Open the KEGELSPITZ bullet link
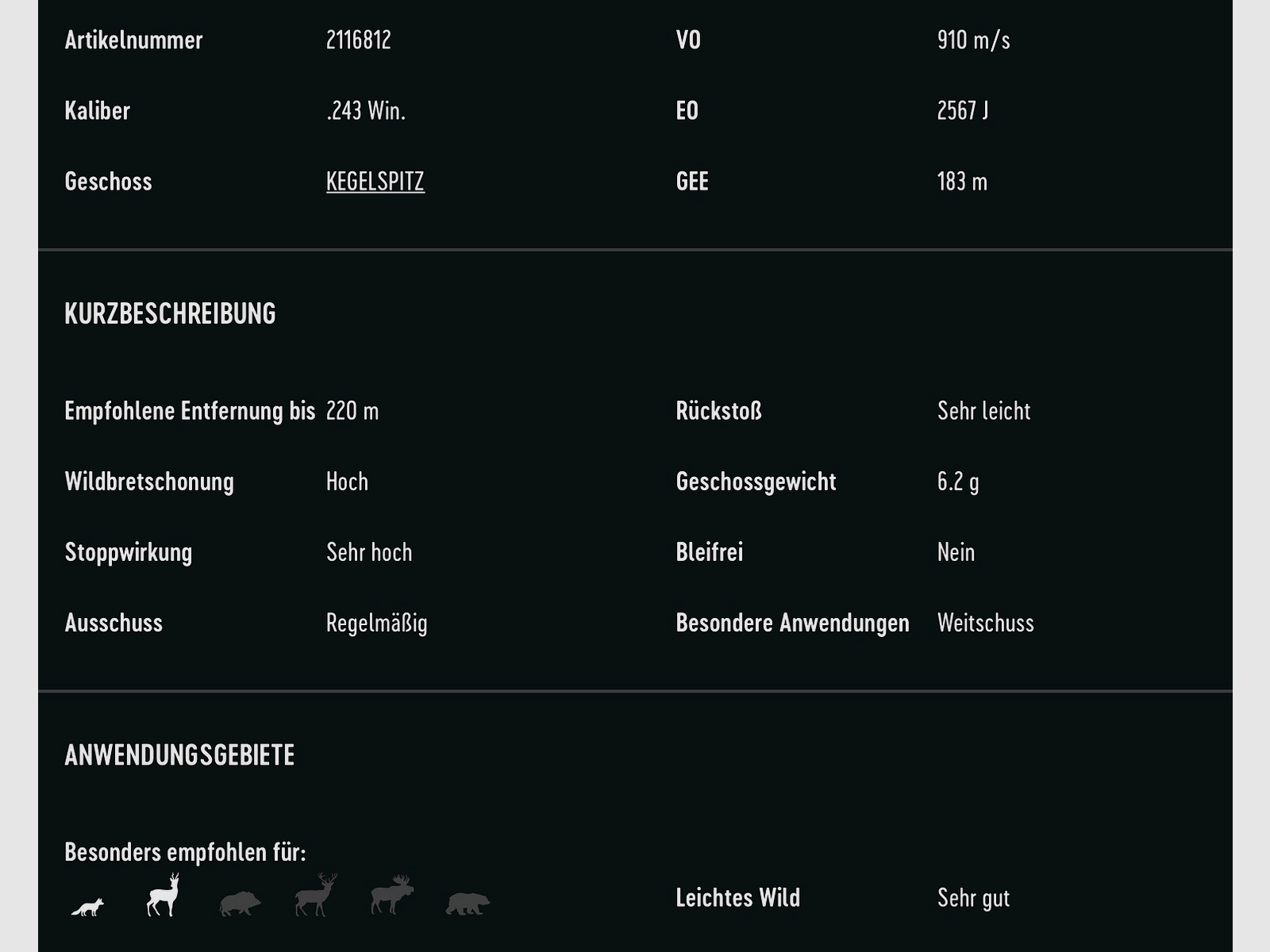This screenshot has width=1270, height=952. click(x=375, y=181)
